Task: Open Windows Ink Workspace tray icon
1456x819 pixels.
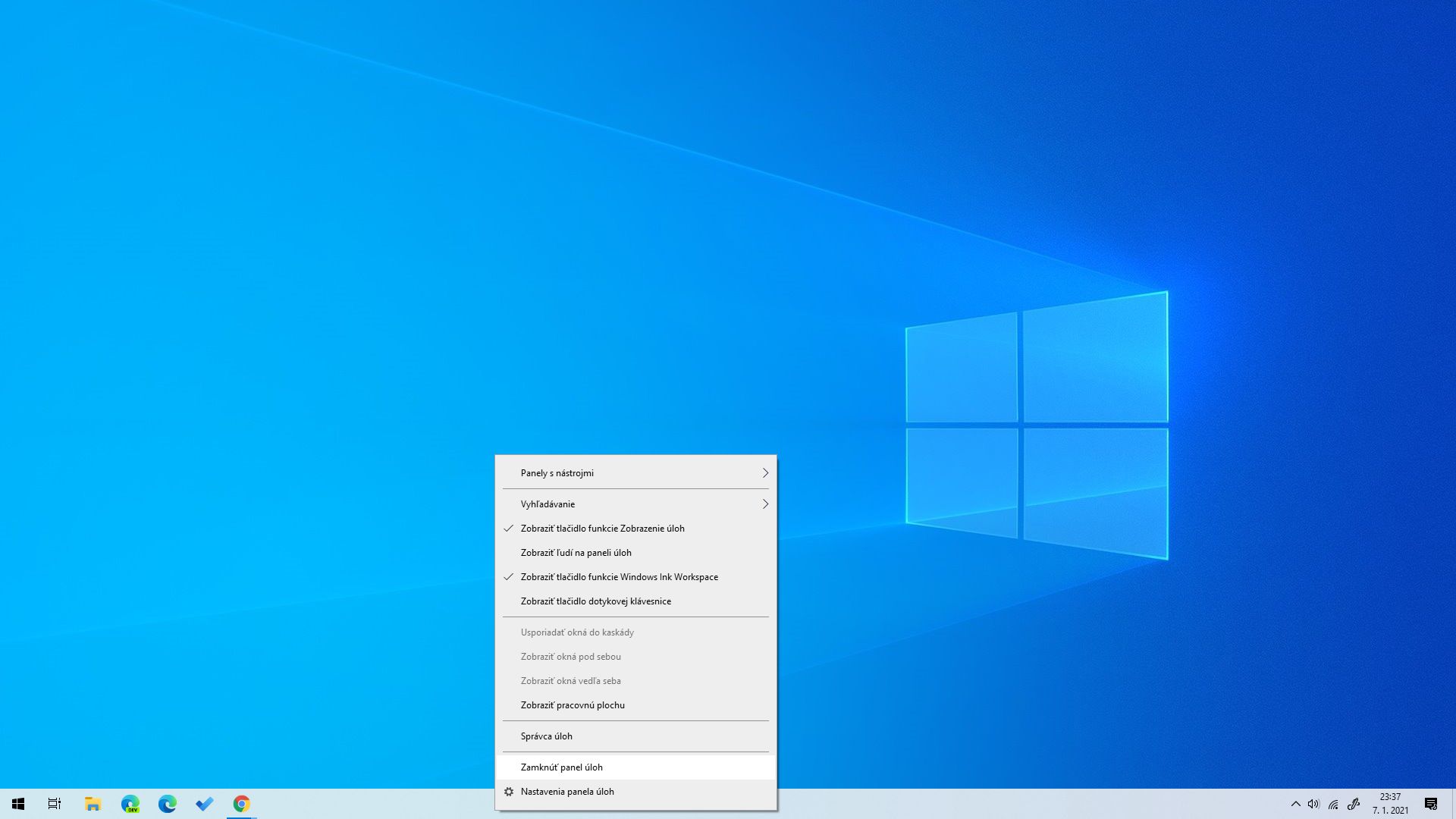Action: 1354,804
